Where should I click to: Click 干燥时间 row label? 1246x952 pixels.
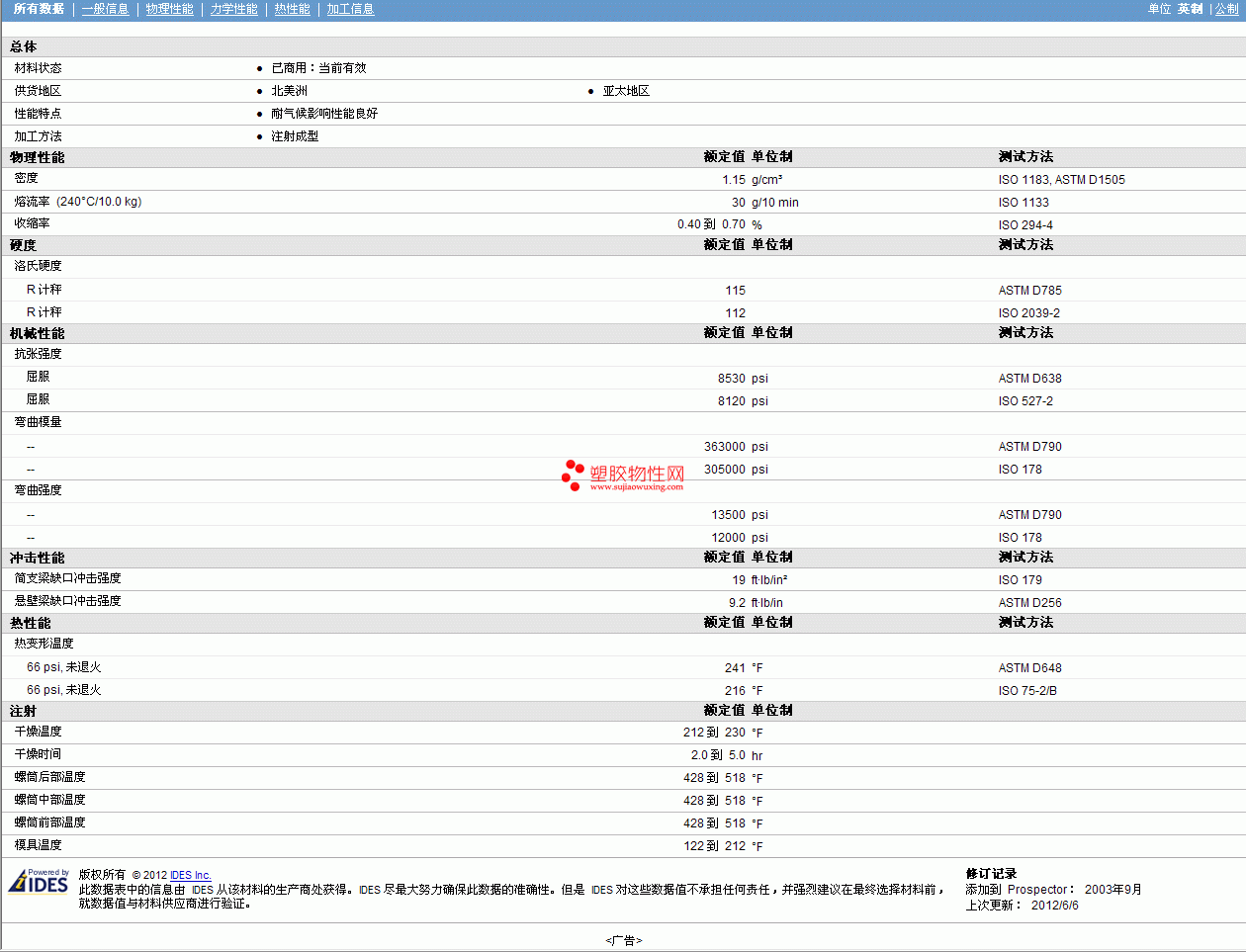pyautogui.click(x=38, y=754)
